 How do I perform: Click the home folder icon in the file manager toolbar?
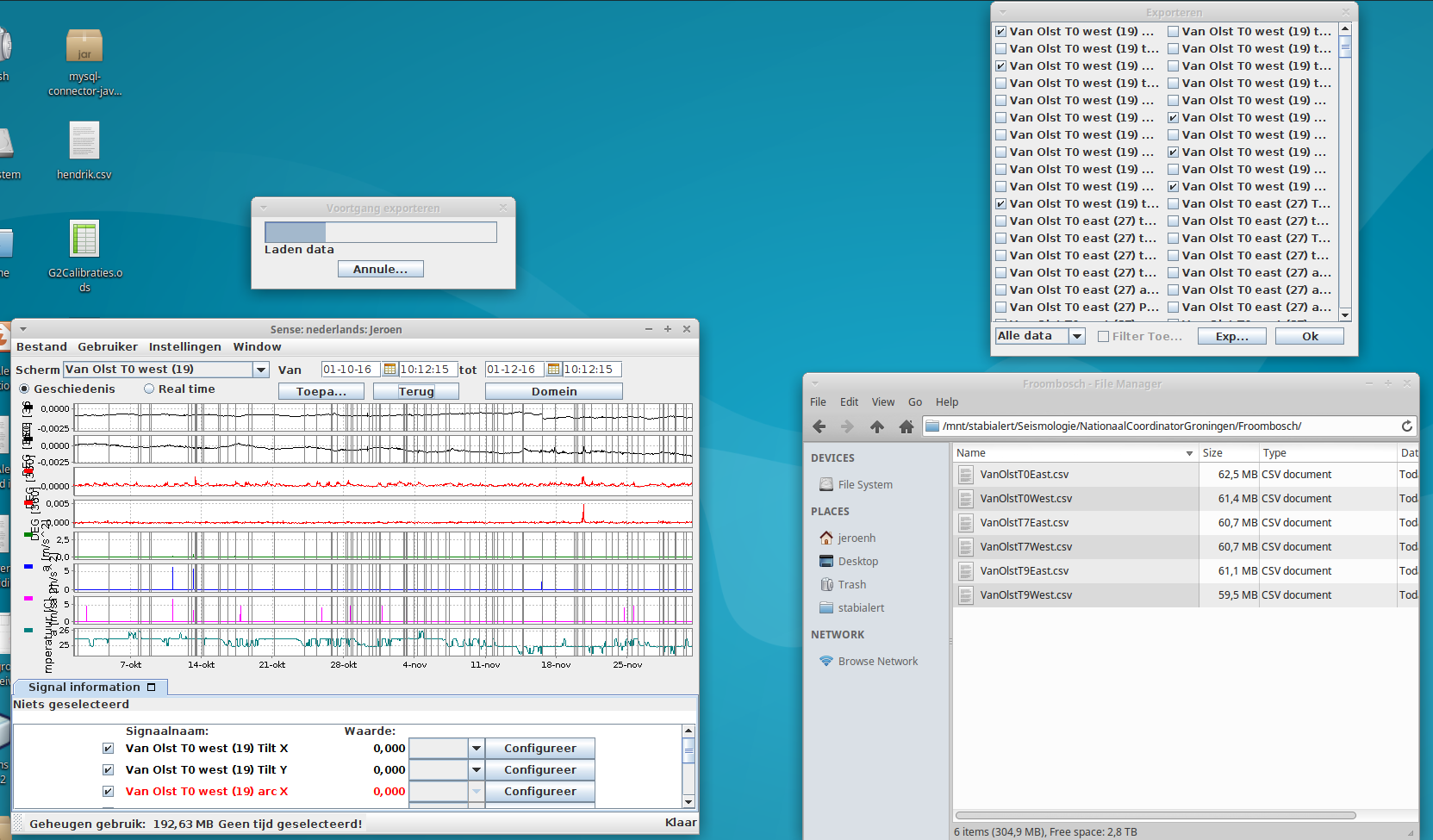906,426
